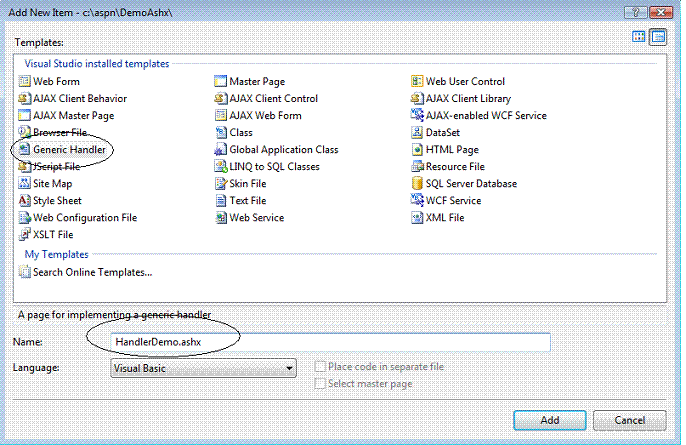Pick the AJAX Master Page icon

(24, 116)
